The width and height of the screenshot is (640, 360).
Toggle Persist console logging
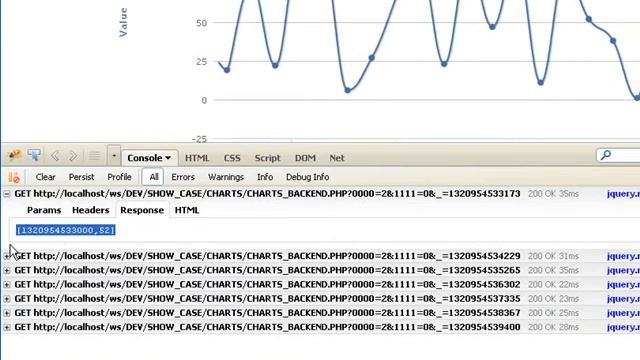(x=81, y=177)
